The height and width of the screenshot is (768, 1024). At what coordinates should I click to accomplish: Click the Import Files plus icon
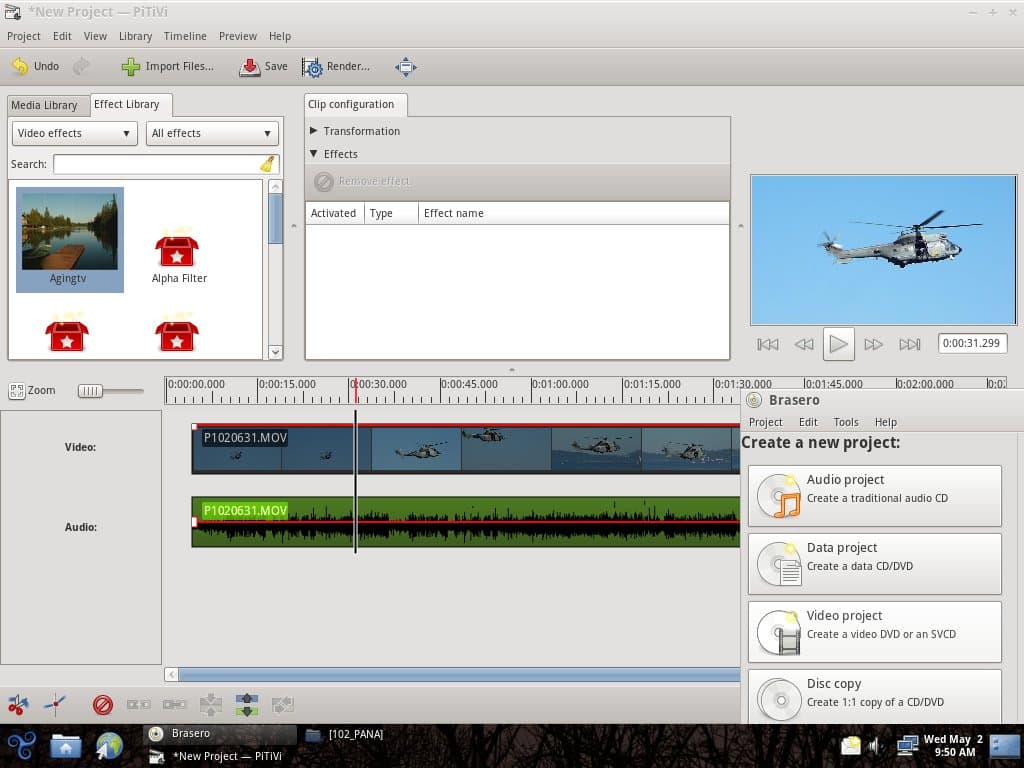(131, 67)
